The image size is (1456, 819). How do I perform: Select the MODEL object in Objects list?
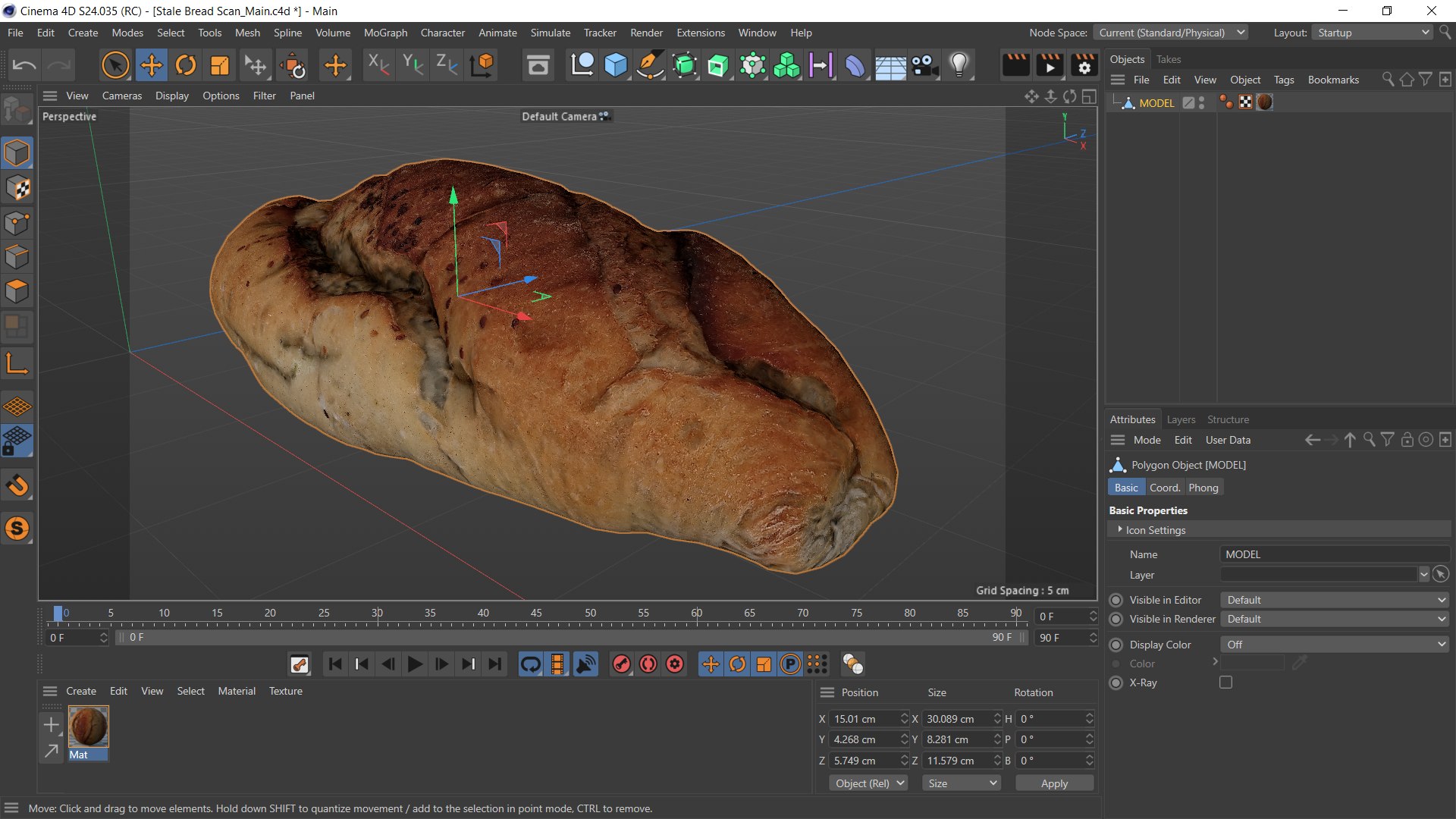point(1156,102)
